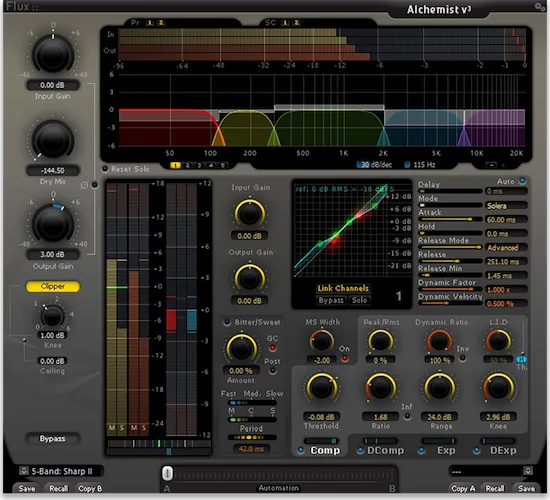The width and height of the screenshot is (550, 500).
Task: Switch to the Comp section tab
Action: 325,450
